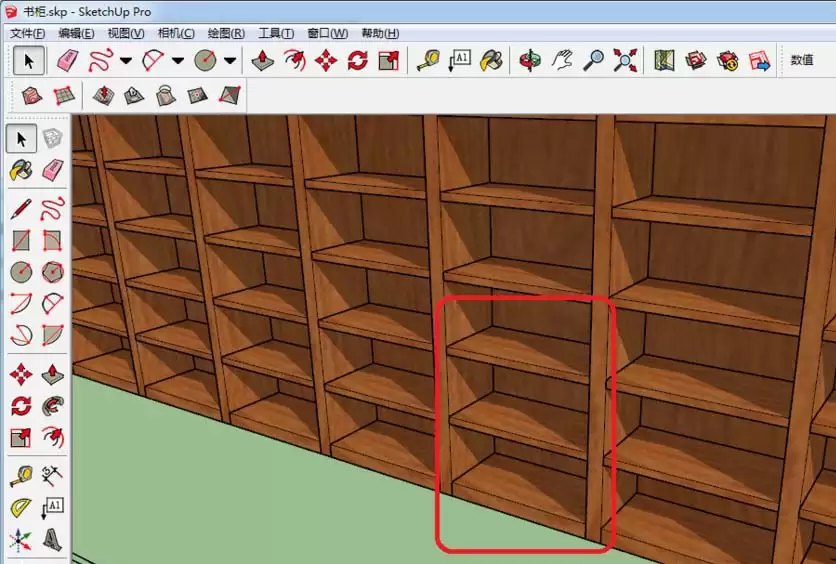Expand the arc tools dropdown arrow
The height and width of the screenshot is (564, 836).
tap(178, 61)
